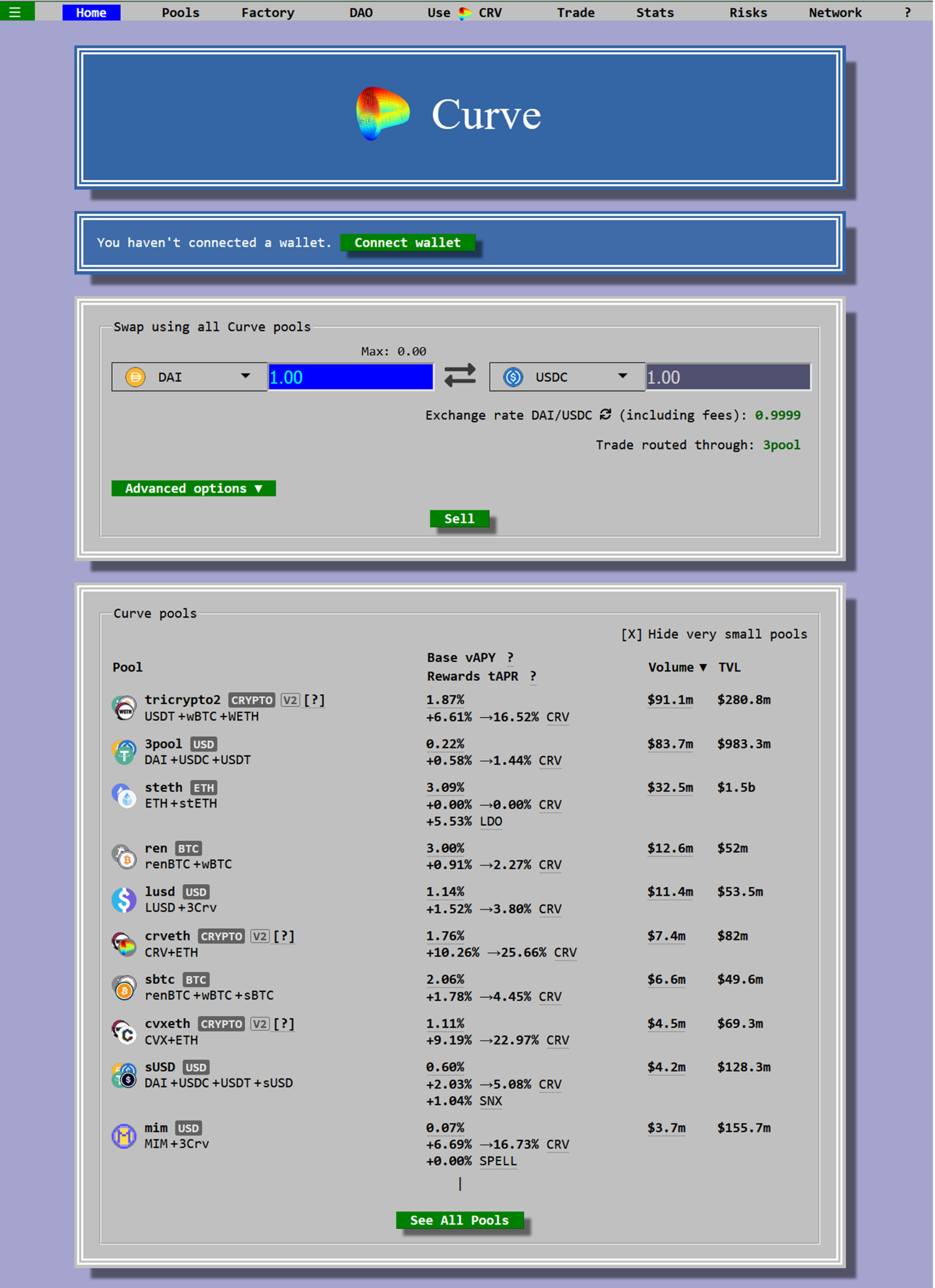
Task: Open the Pools menu item
Action: pyautogui.click(x=181, y=13)
